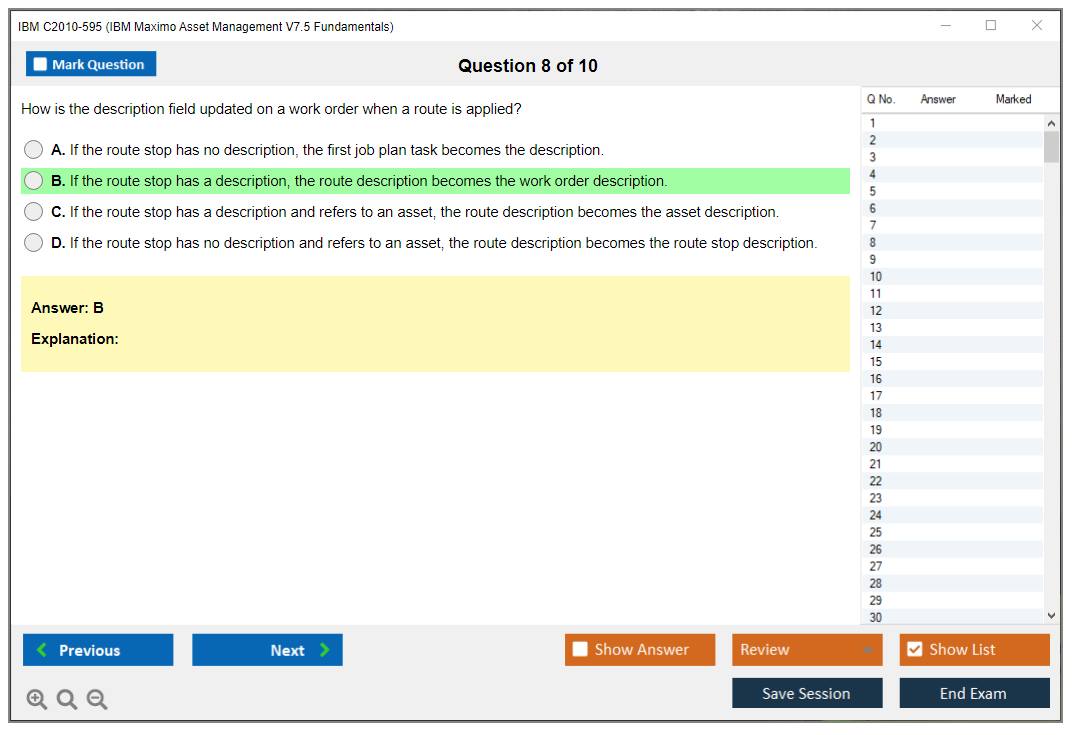Select answer option A radio button
Image resolution: width=1075 pixels, height=735 pixels.
tap(34, 150)
